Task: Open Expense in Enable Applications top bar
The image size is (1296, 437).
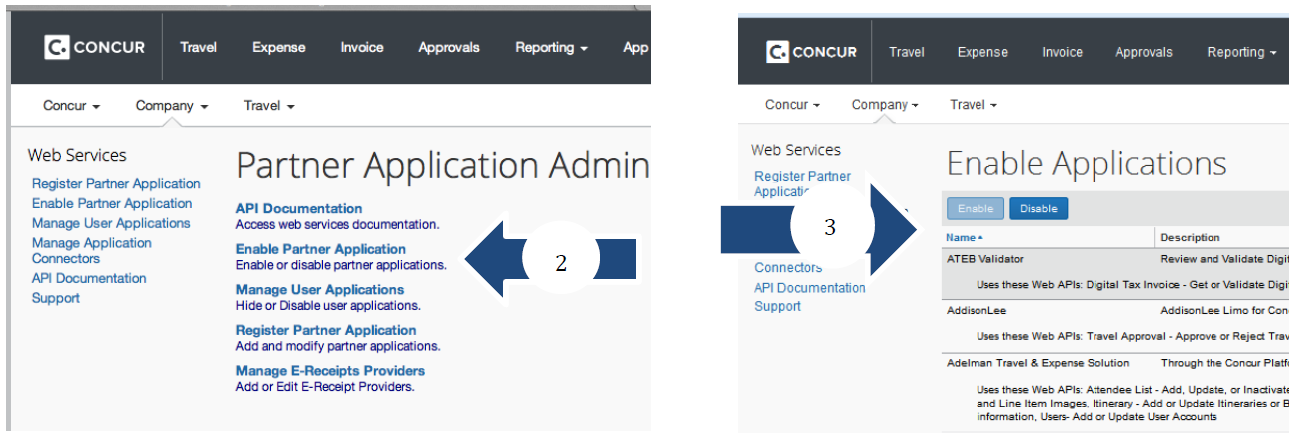Action: coord(983,52)
